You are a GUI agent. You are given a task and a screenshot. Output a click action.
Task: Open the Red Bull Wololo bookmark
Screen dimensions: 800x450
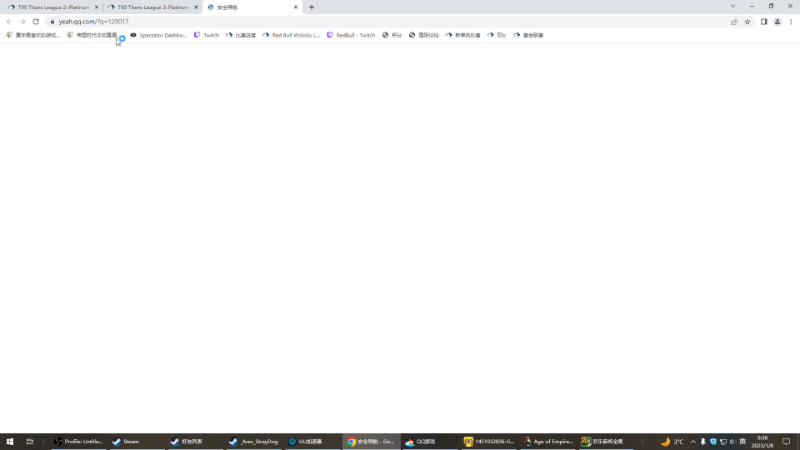[291, 35]
